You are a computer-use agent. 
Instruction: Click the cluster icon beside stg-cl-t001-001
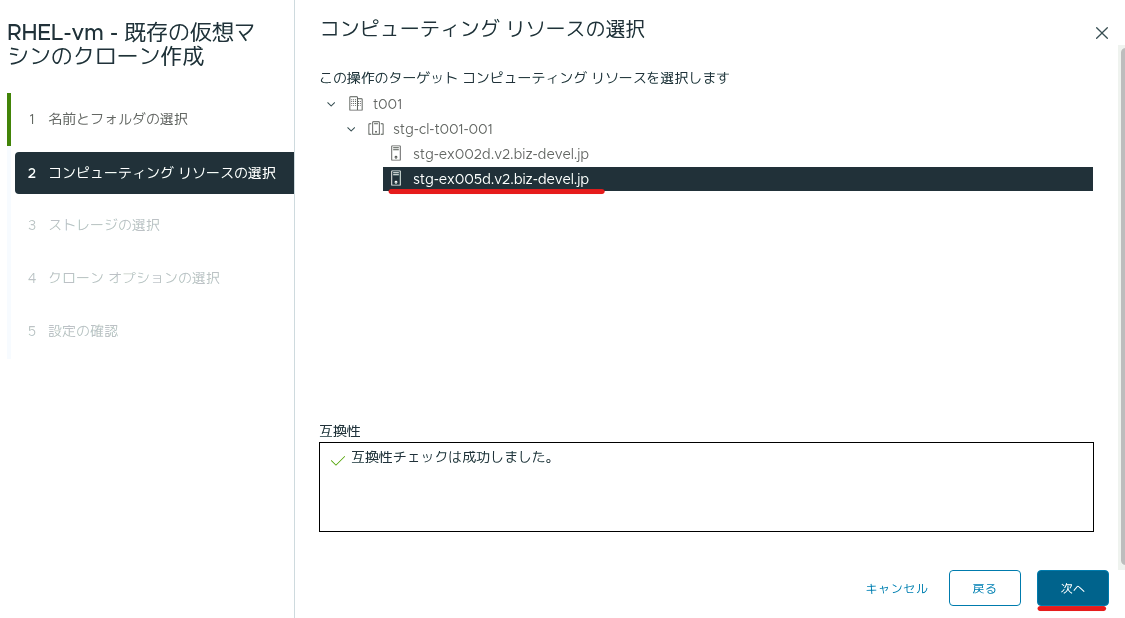[x=376, y=129]
